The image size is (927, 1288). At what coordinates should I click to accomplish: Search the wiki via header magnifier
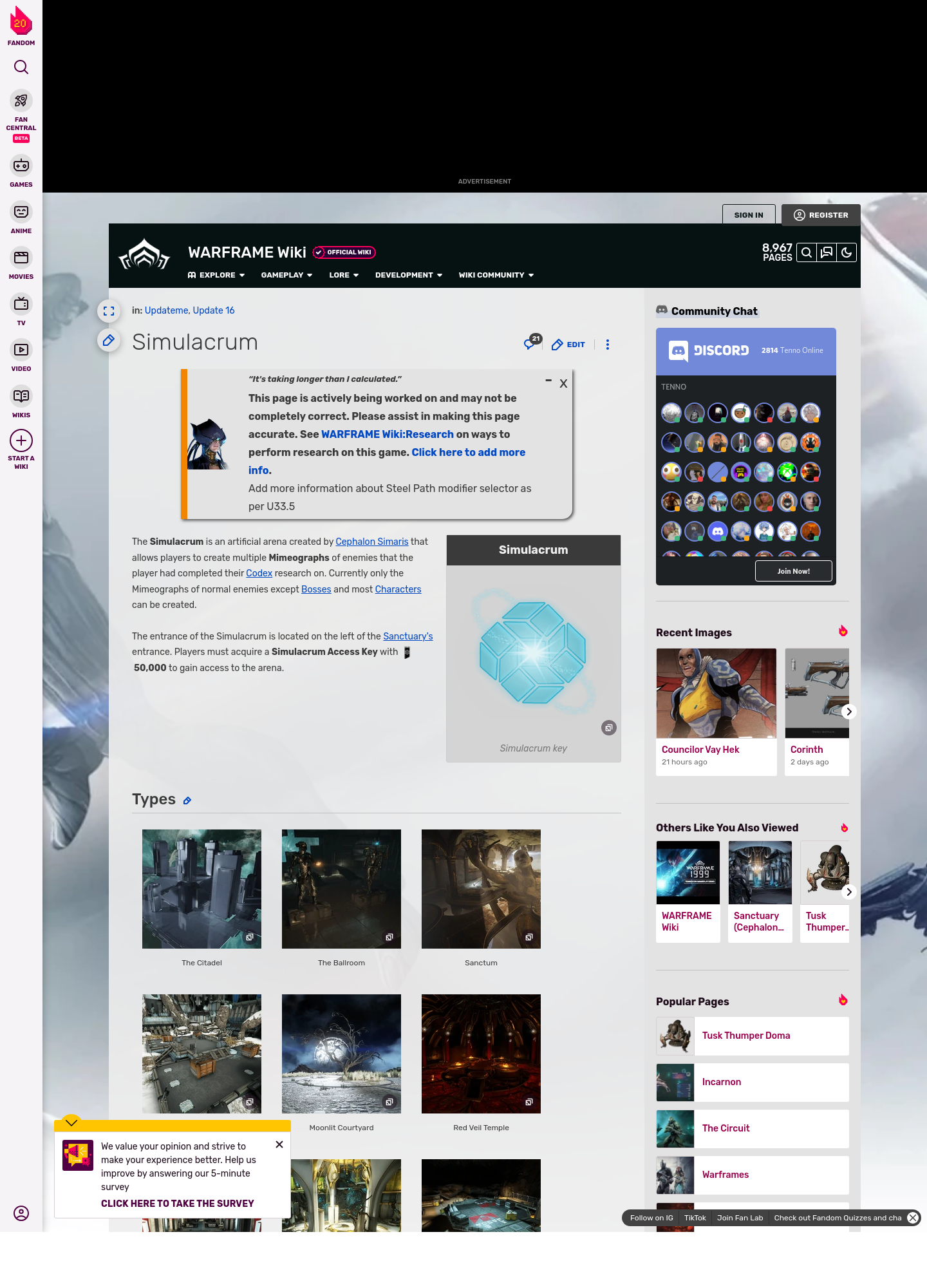pyautogui.click(x=807, y=252)
